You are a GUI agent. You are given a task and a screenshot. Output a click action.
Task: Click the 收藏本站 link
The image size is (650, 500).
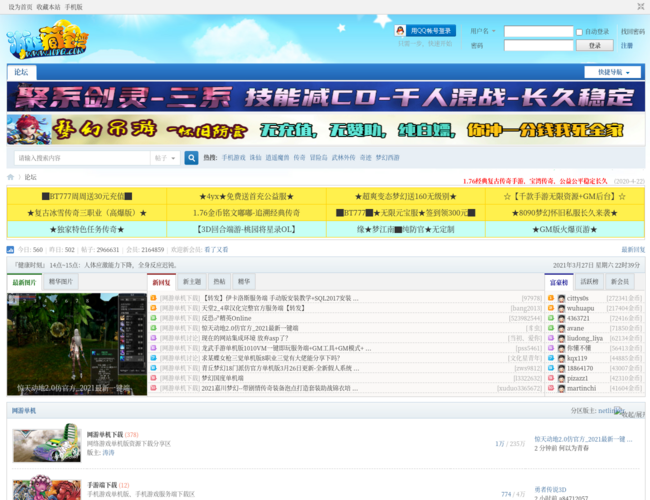coord(49,7)
